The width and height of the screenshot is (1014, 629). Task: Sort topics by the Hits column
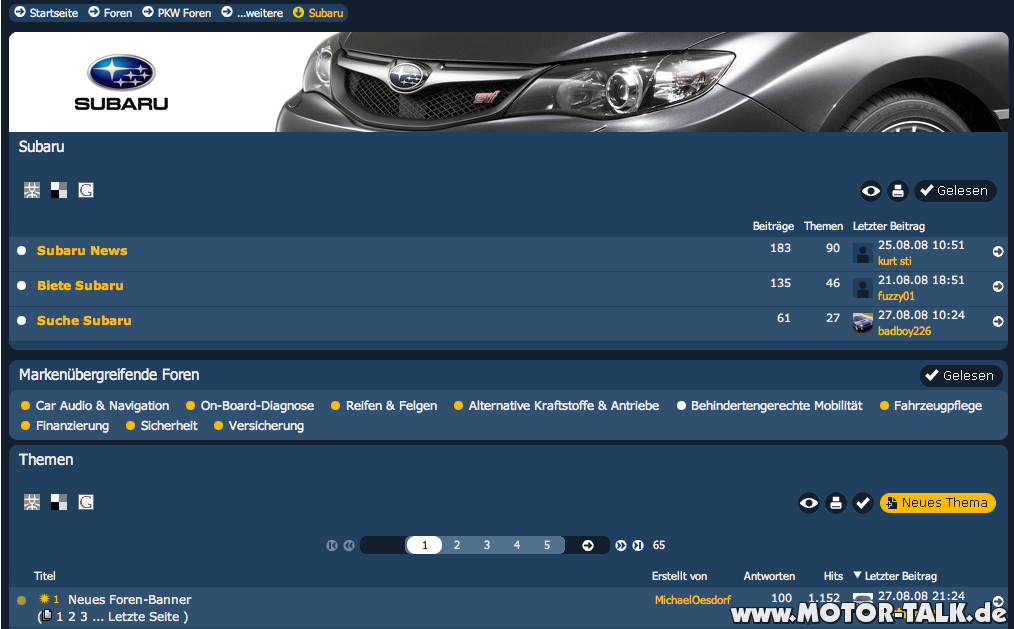(833, 576)
